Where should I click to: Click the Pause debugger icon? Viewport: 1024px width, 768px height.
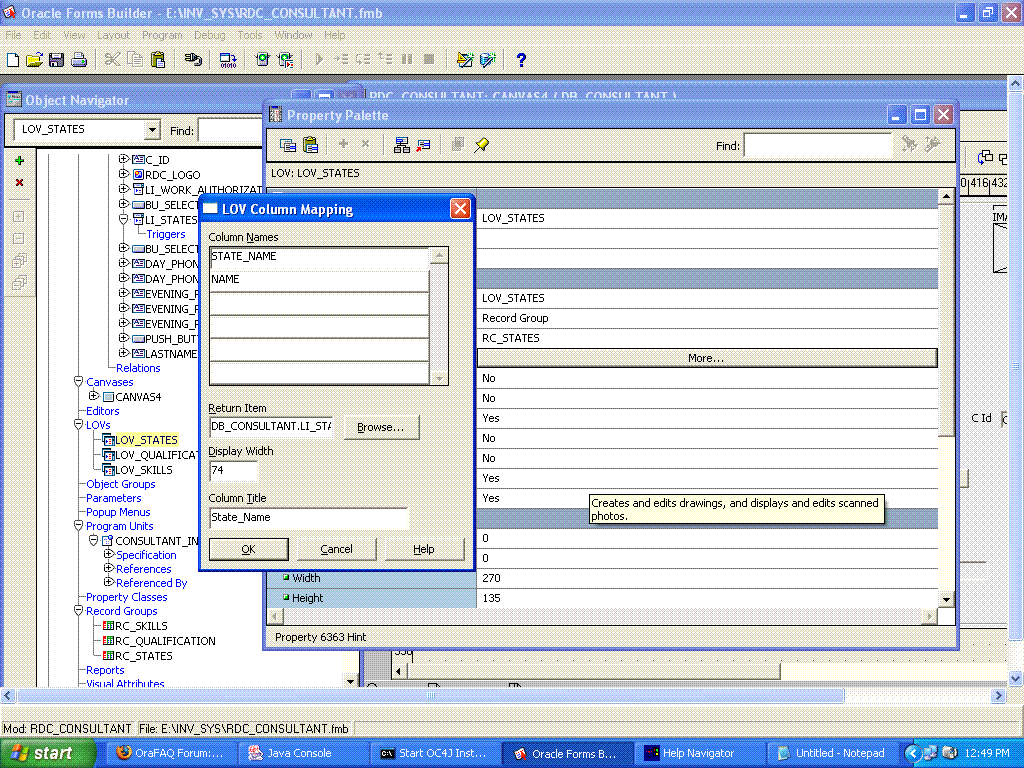(x=407, y=60)
